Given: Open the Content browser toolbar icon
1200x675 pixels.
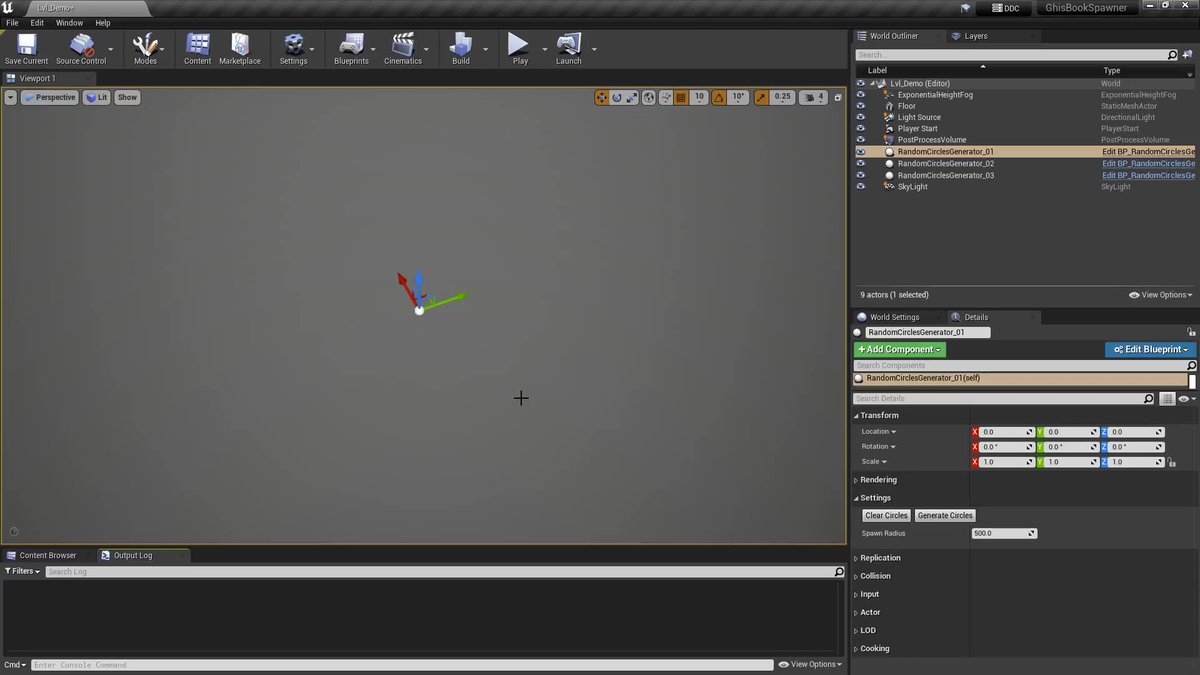Looking at the screenshot, I should (x=198, y=45).
